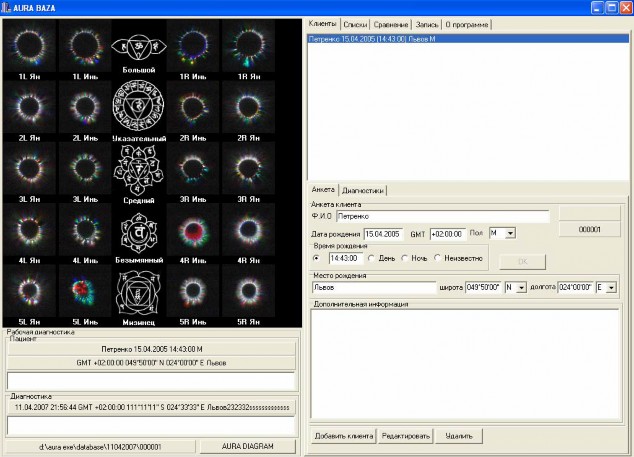Open the О программе tab
Viewport: 634px width, 457px height.
click(467, 25)
